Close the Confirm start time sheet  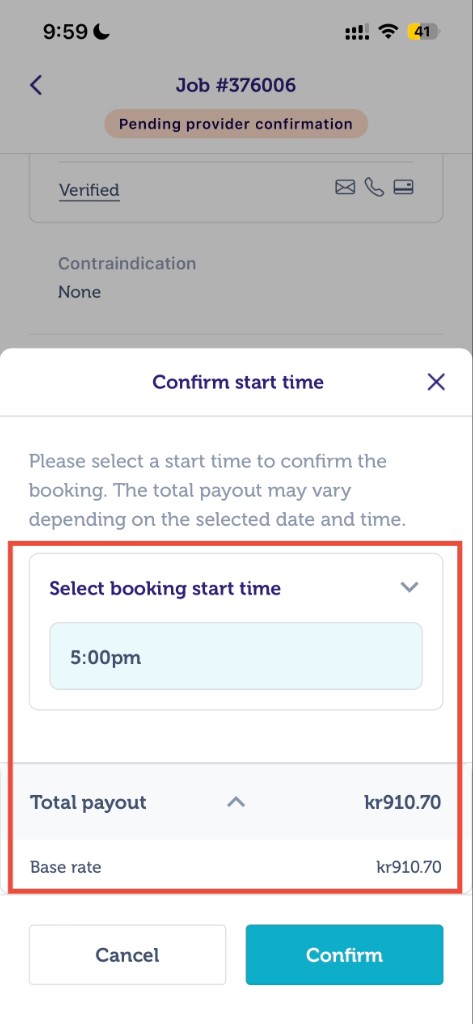[436, 382]
